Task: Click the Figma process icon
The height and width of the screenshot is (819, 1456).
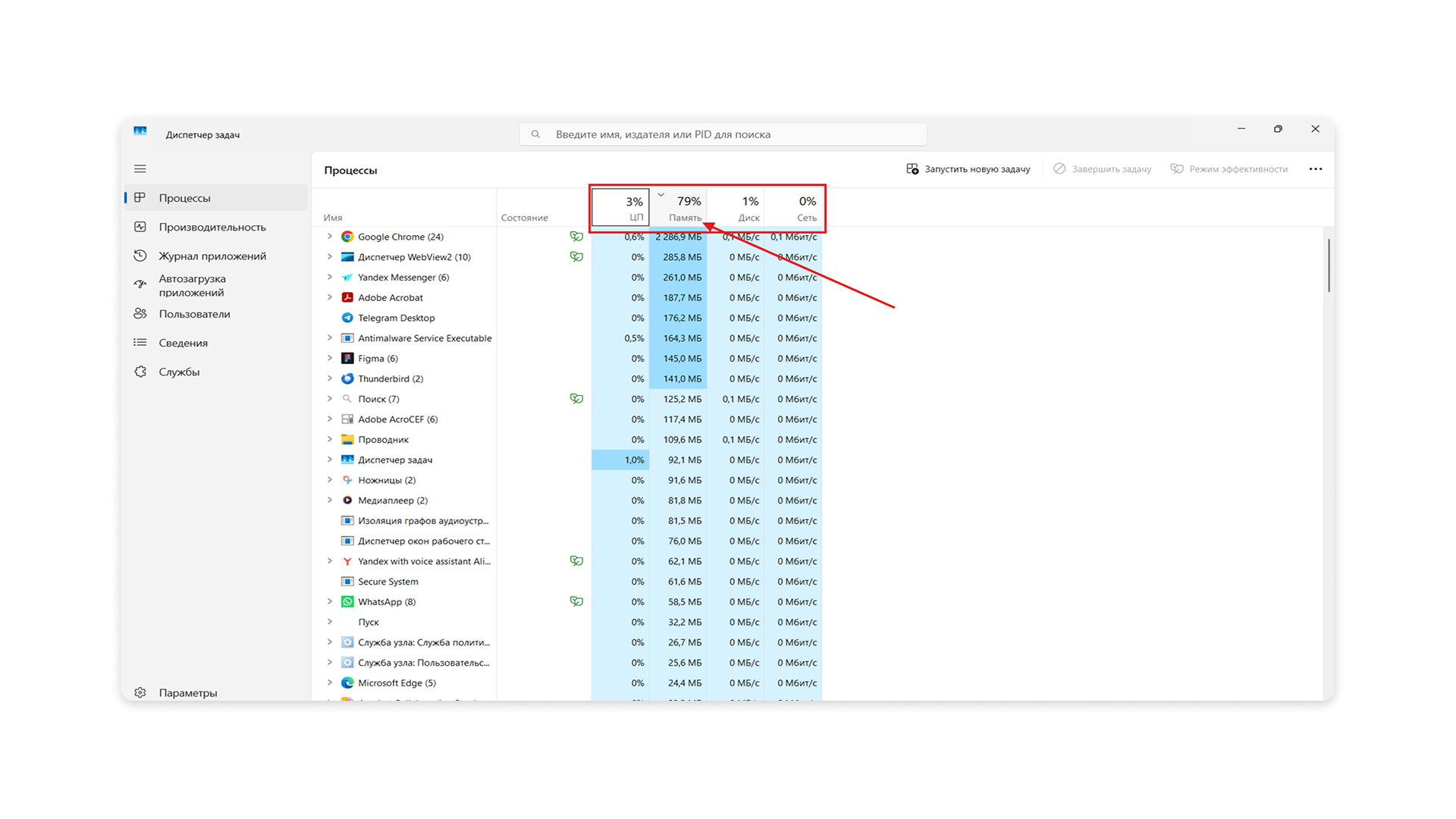Action: 347,358
